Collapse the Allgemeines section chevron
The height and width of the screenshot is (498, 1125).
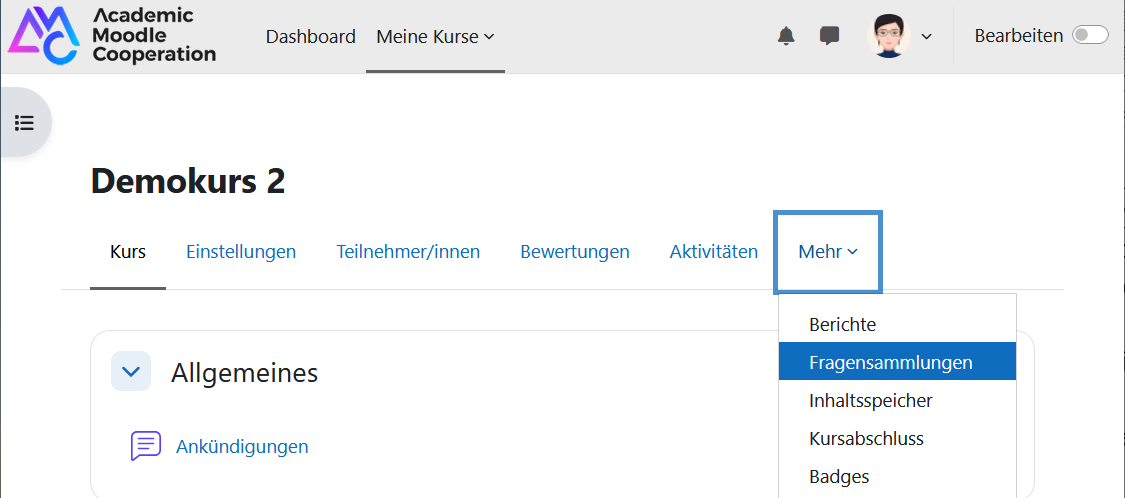coord(131,372)
